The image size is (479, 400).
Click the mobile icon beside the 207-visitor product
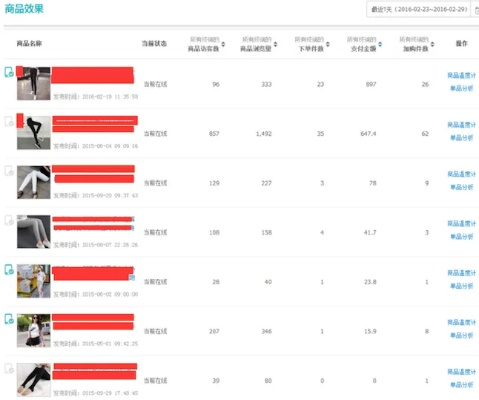(x=9, y=319)
